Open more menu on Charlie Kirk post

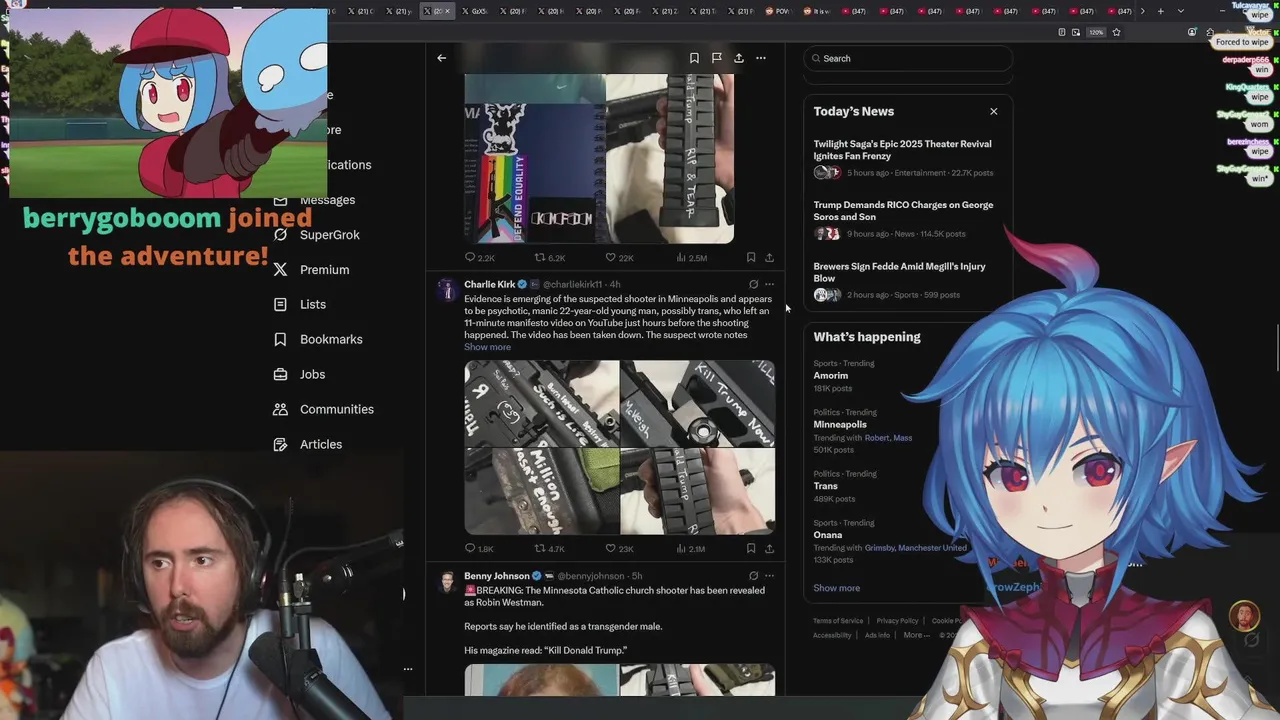pos(769,284)
